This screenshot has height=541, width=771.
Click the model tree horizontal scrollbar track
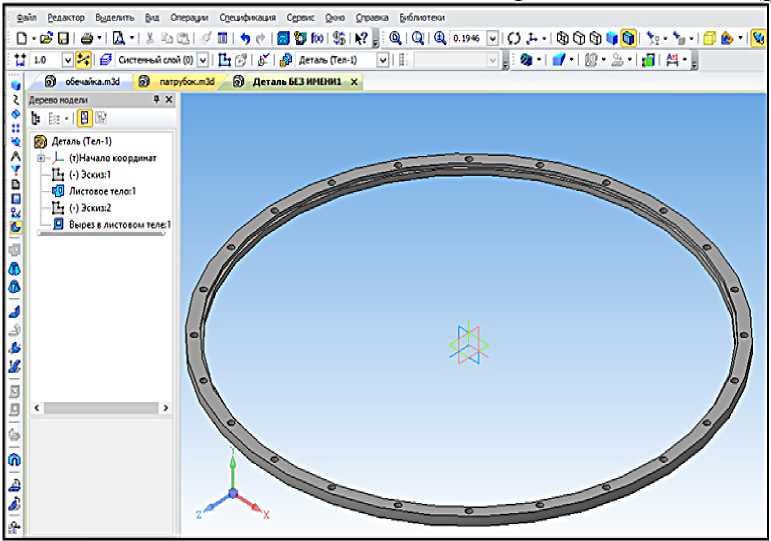tap(101, 408)
